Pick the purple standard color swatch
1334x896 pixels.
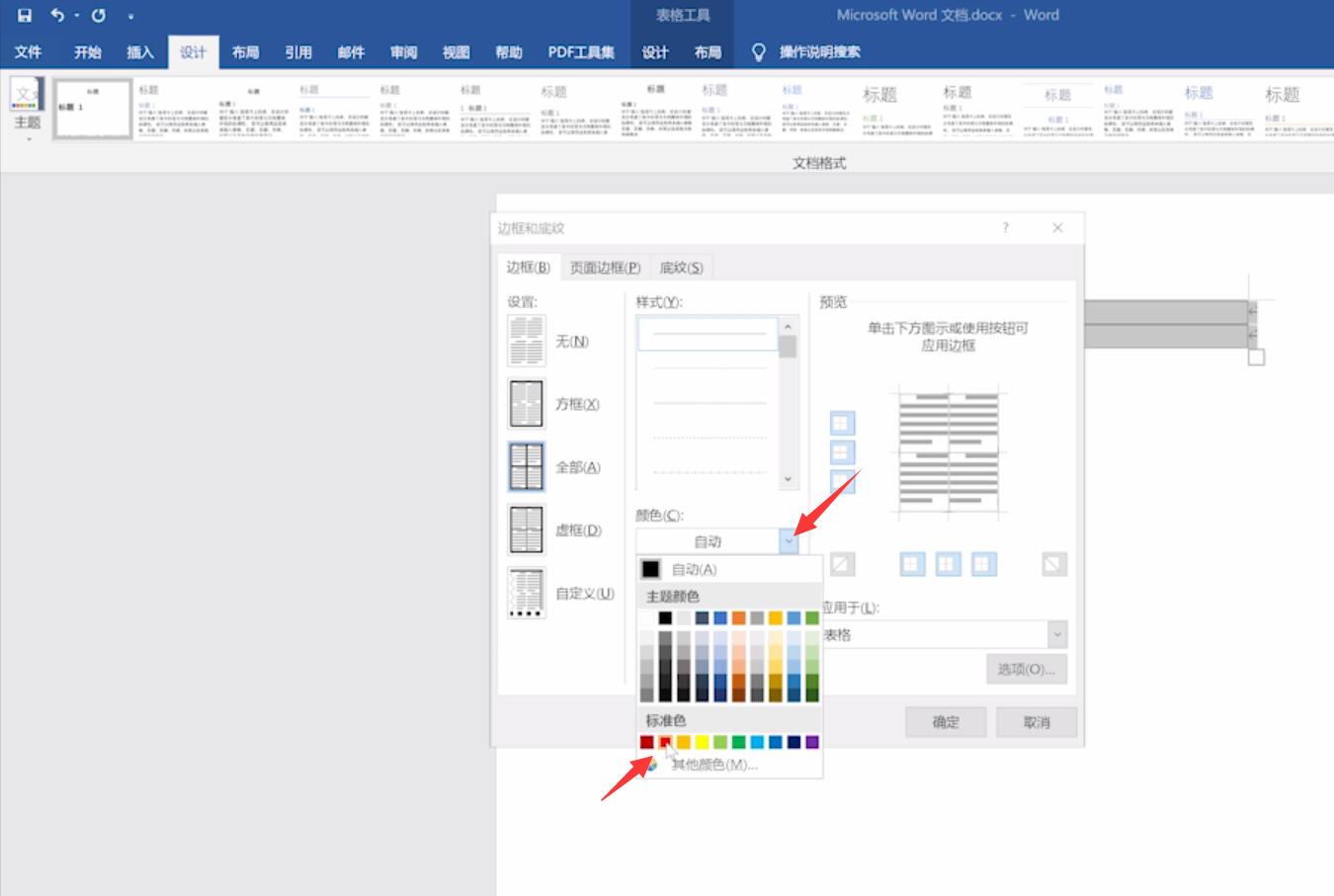tap(812, 742)
